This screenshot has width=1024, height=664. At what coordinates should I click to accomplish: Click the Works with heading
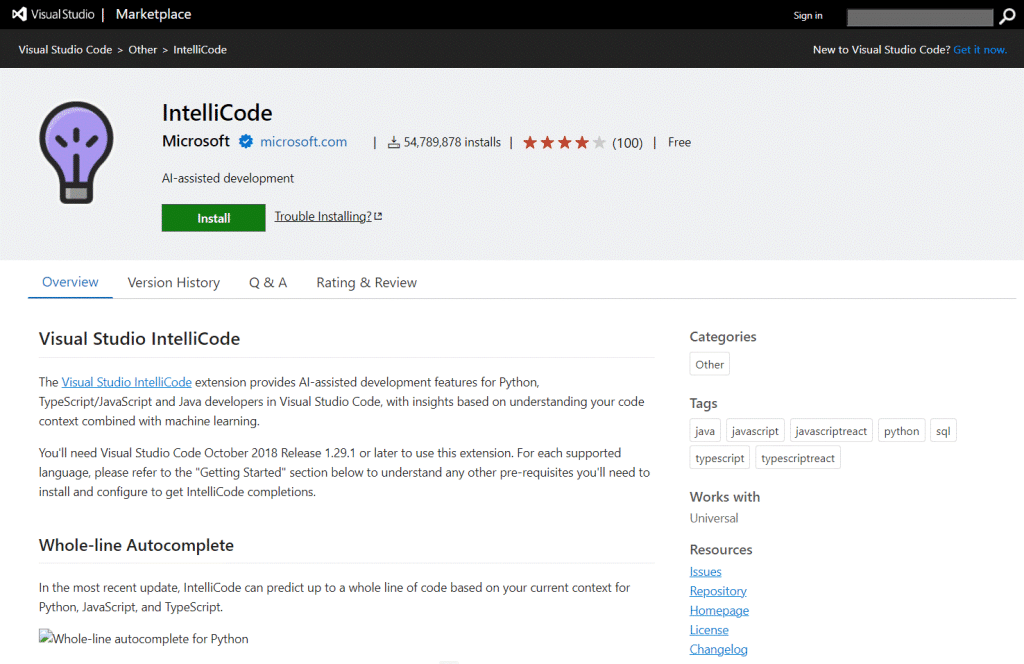[725, 497]
